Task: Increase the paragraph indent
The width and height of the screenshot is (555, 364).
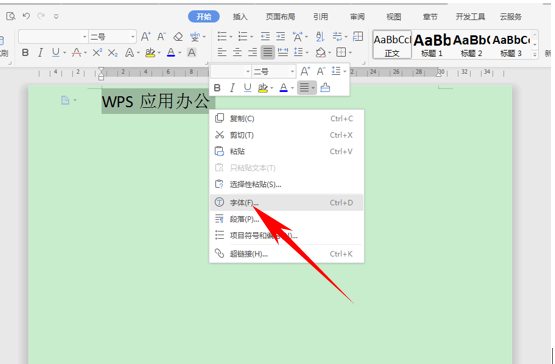Action: click(x=281, y=36)
